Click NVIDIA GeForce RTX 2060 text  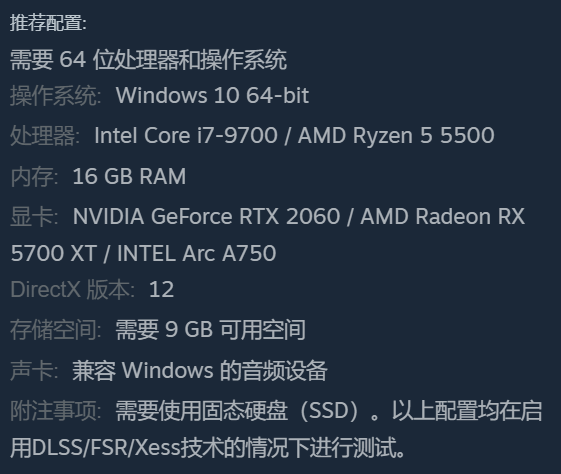tap(206, 216)
